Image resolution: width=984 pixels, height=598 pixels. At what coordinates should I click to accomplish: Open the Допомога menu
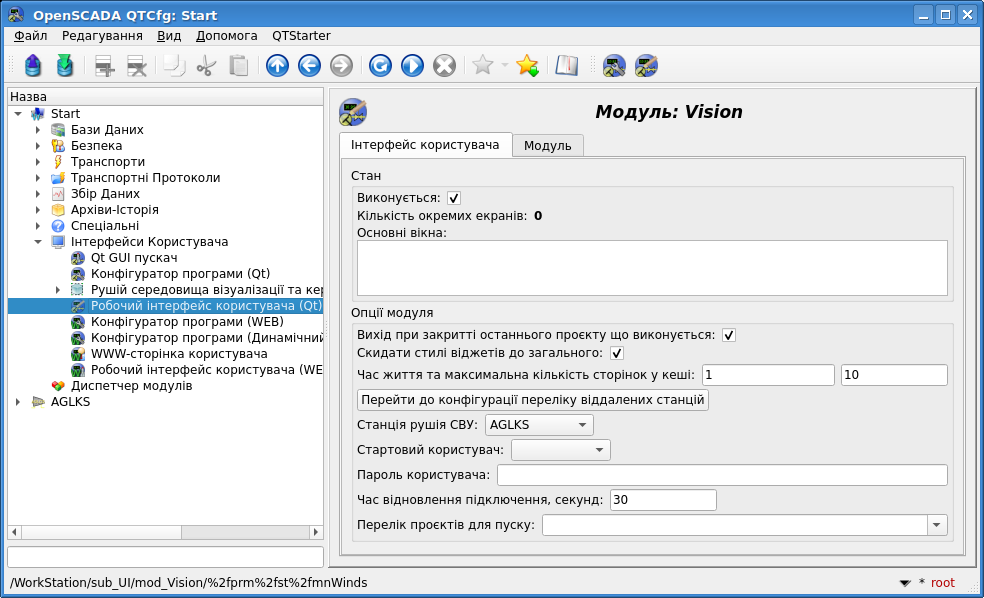pyautogui.click(x=226, y=35)
